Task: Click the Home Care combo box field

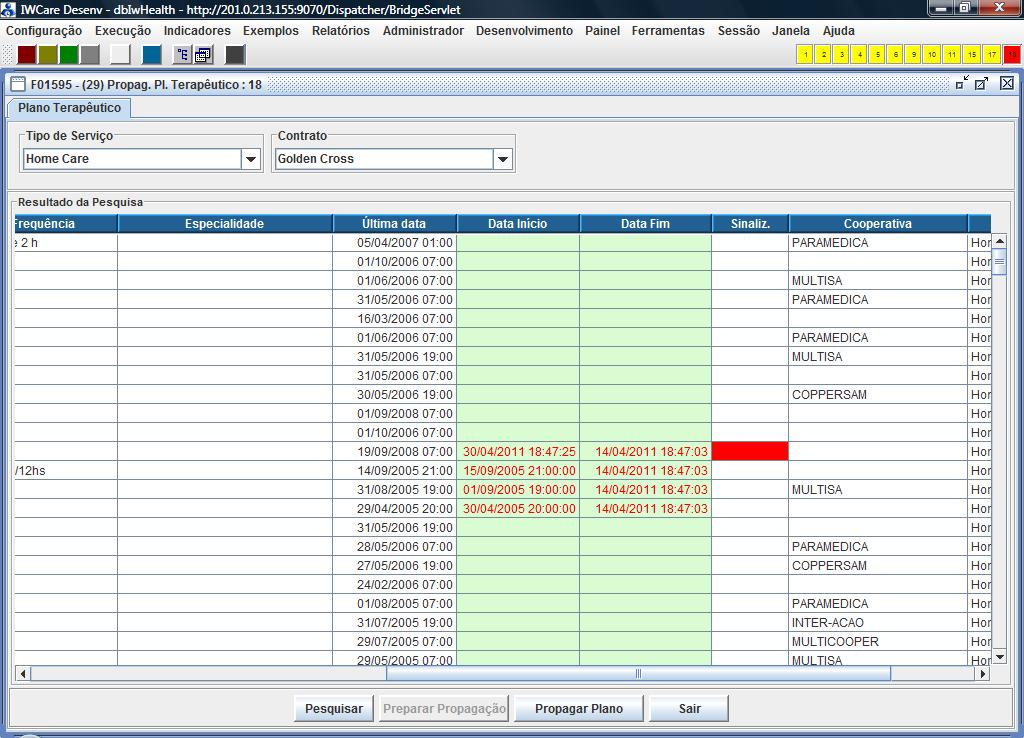Action: pyautogui.click(x=131, y=159)
